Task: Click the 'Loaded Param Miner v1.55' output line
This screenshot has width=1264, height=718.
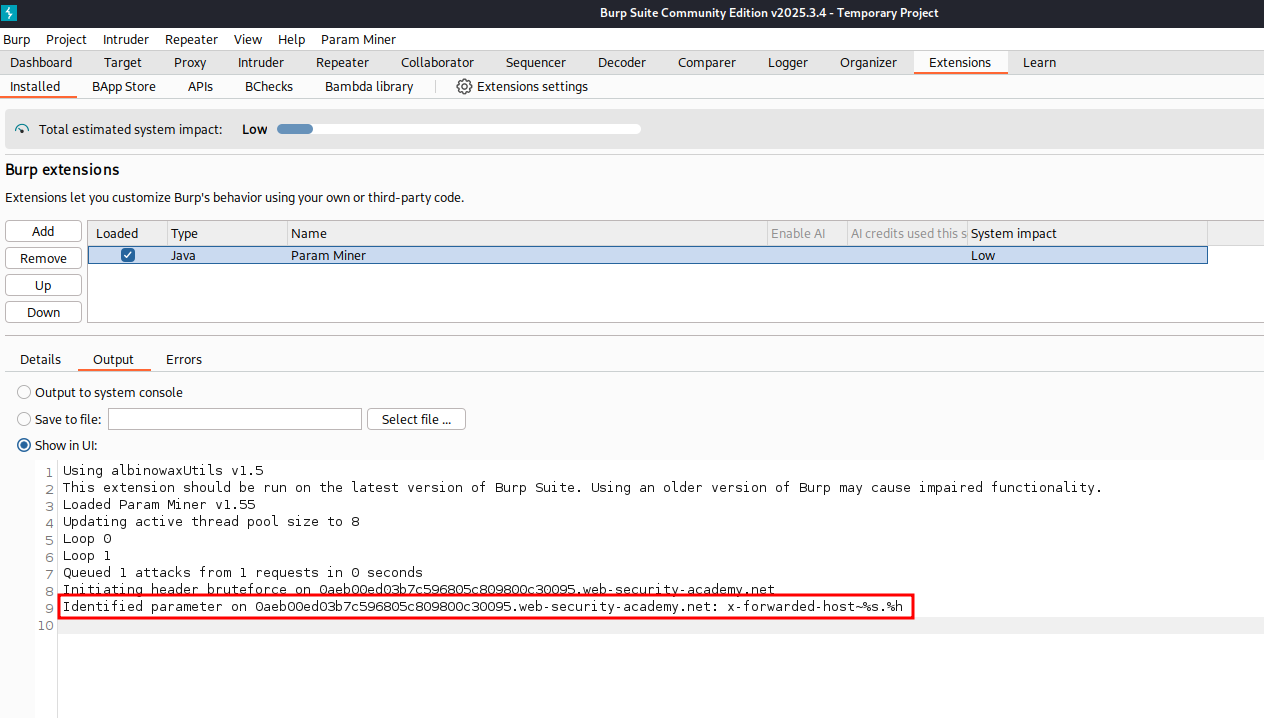Action: coord(159,505)
